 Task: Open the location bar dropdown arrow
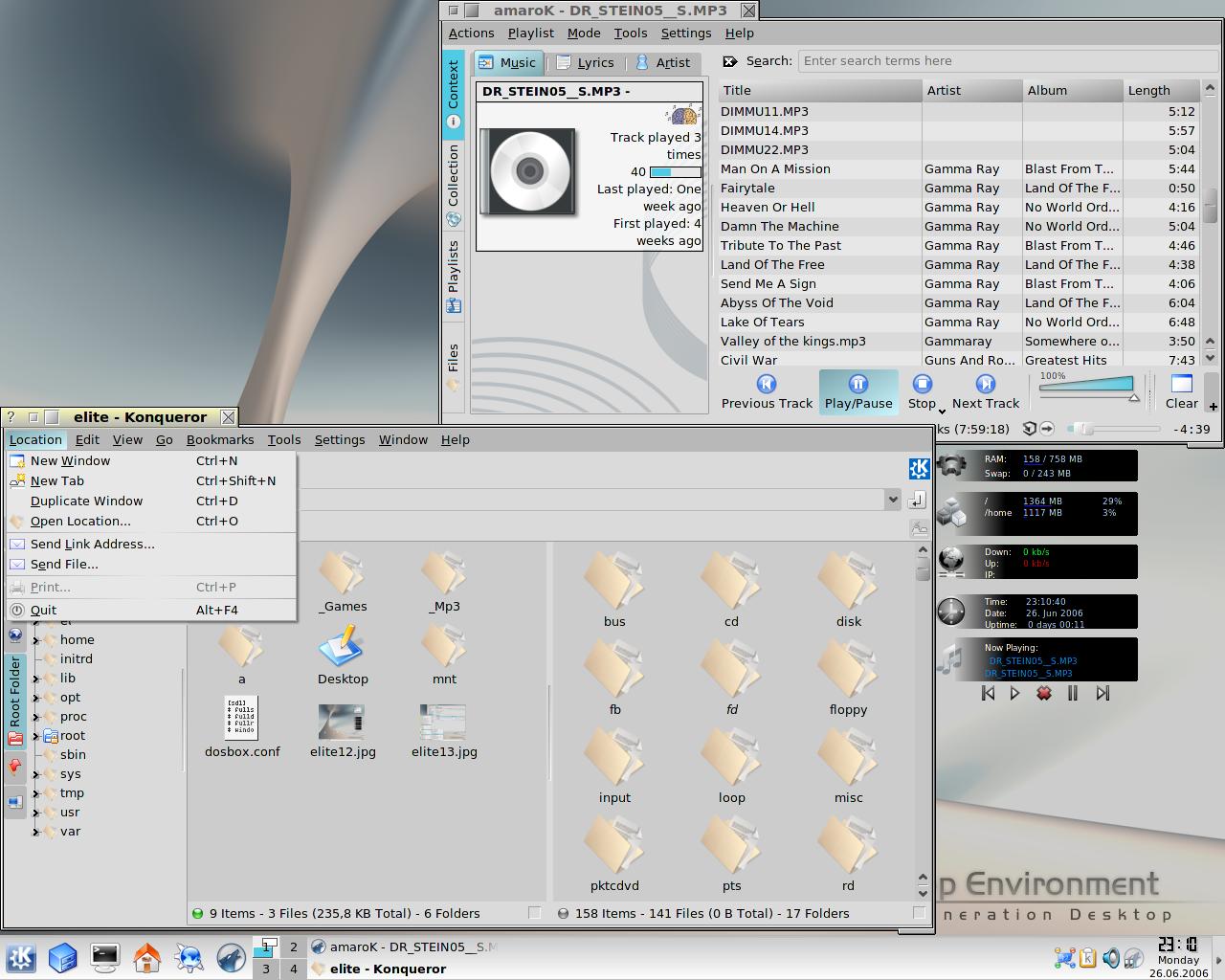(892, 499)
